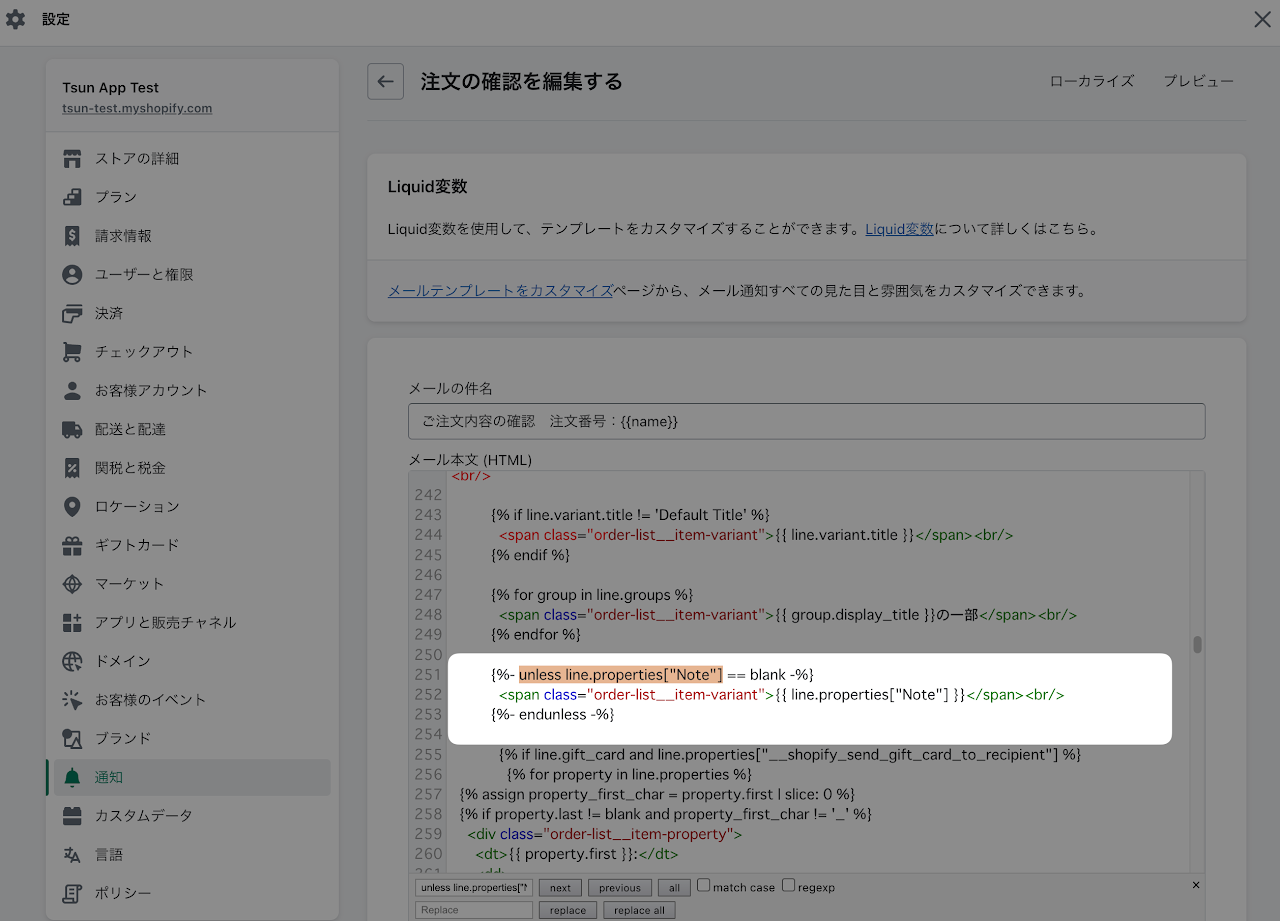Select the users and permissions icon

tap(72, 274)
